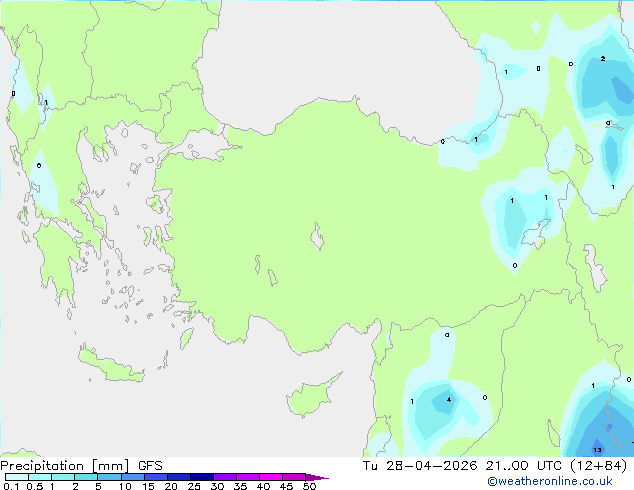The image size is (634, 490).
Task: Click the '2' precipitation value at top right
Action: pyautogui.click(x=603, y=59)
